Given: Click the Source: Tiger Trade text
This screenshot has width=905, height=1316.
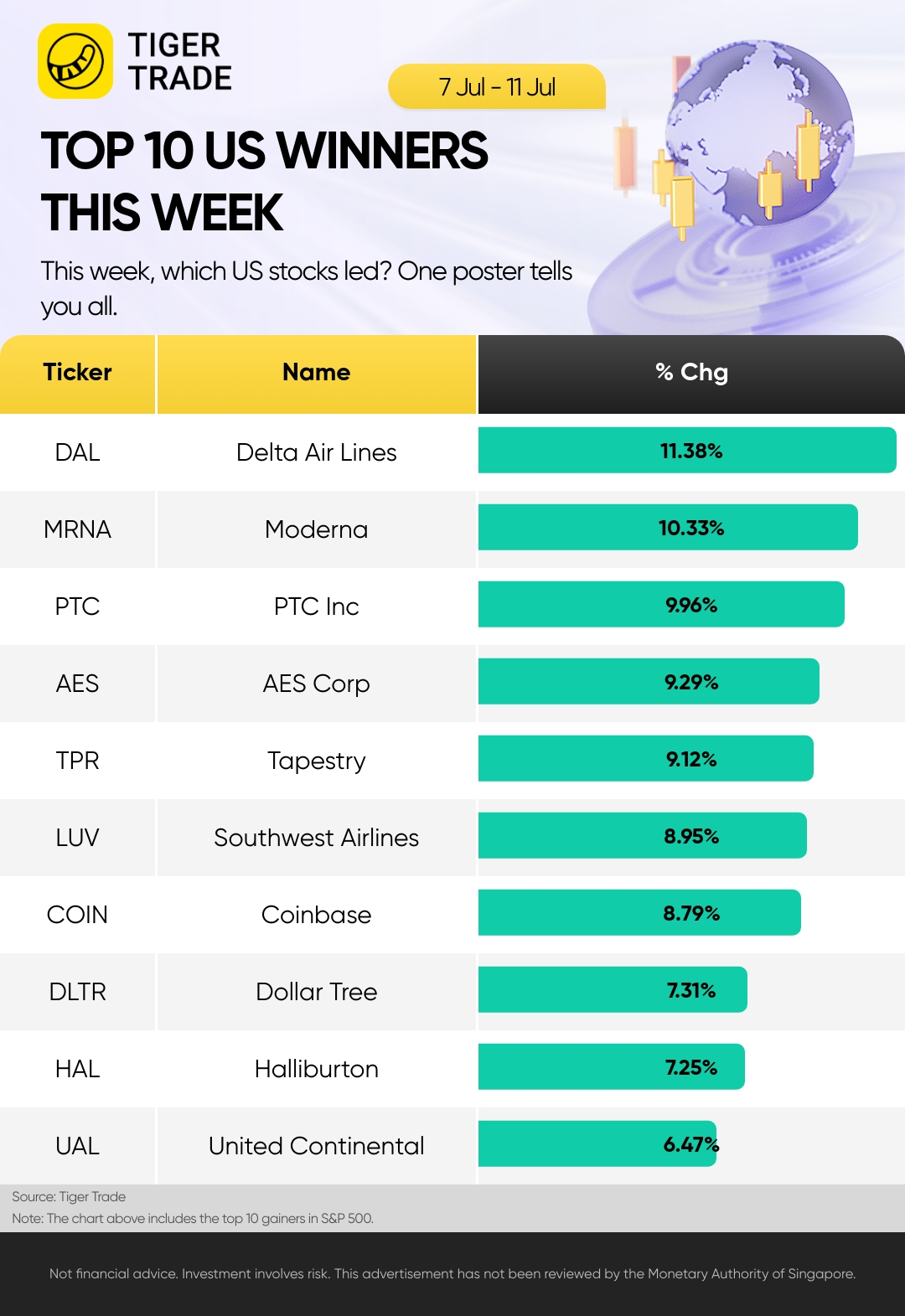Looking at the screenshot, I should 69,1197.
